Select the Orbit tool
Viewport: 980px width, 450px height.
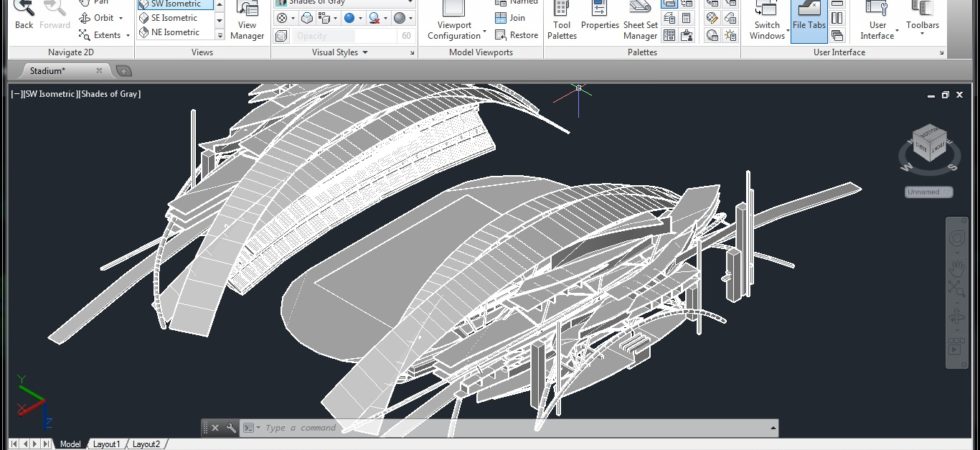click(98, 18)
